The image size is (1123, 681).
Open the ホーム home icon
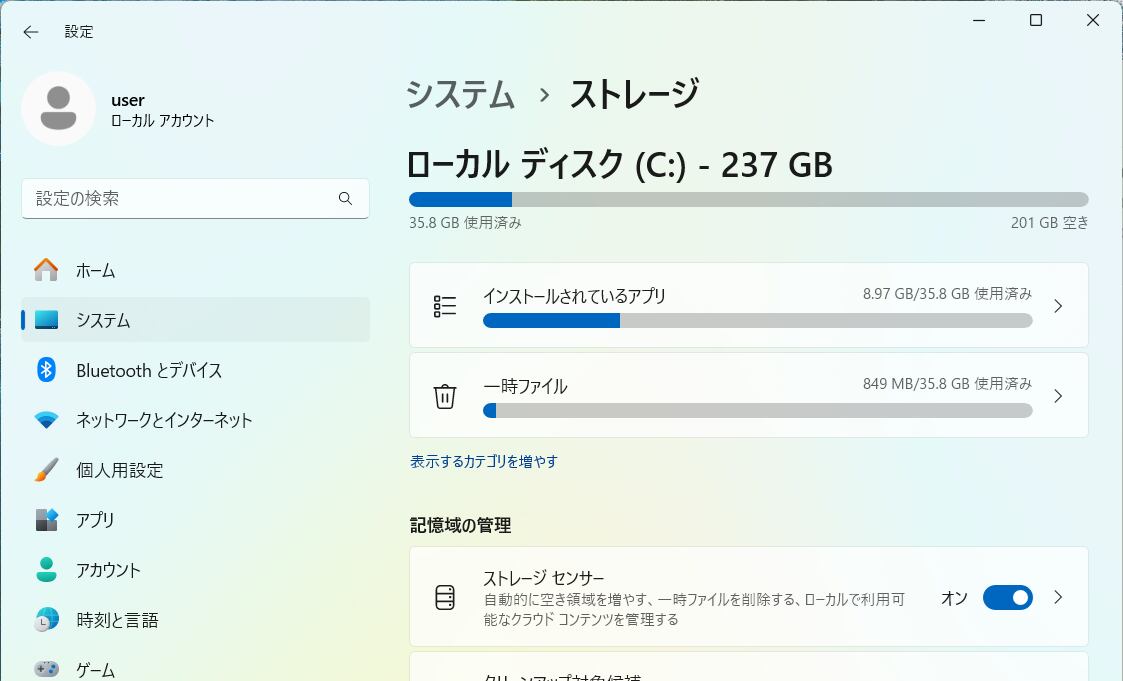pos(46,270)
